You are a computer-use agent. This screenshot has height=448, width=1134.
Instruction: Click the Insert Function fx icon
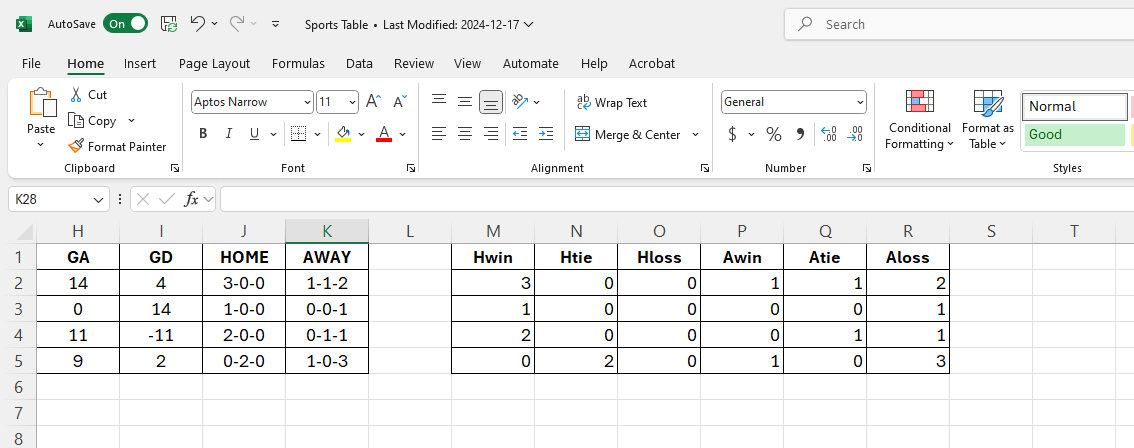(192, 199)
